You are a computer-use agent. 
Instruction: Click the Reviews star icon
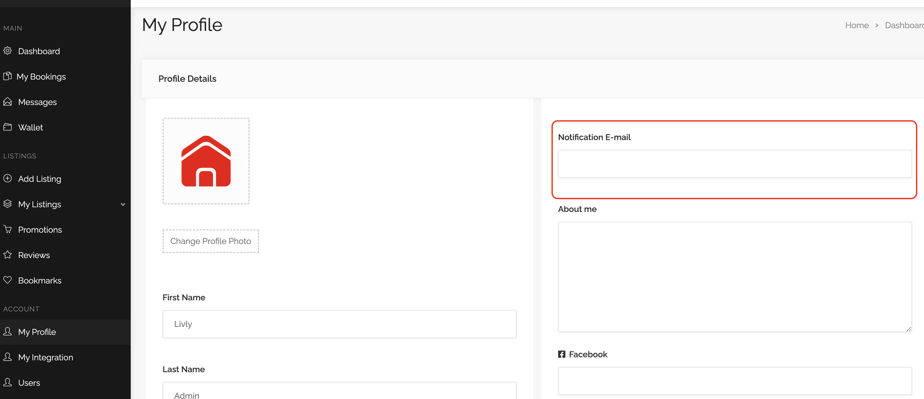coord(8,255)
